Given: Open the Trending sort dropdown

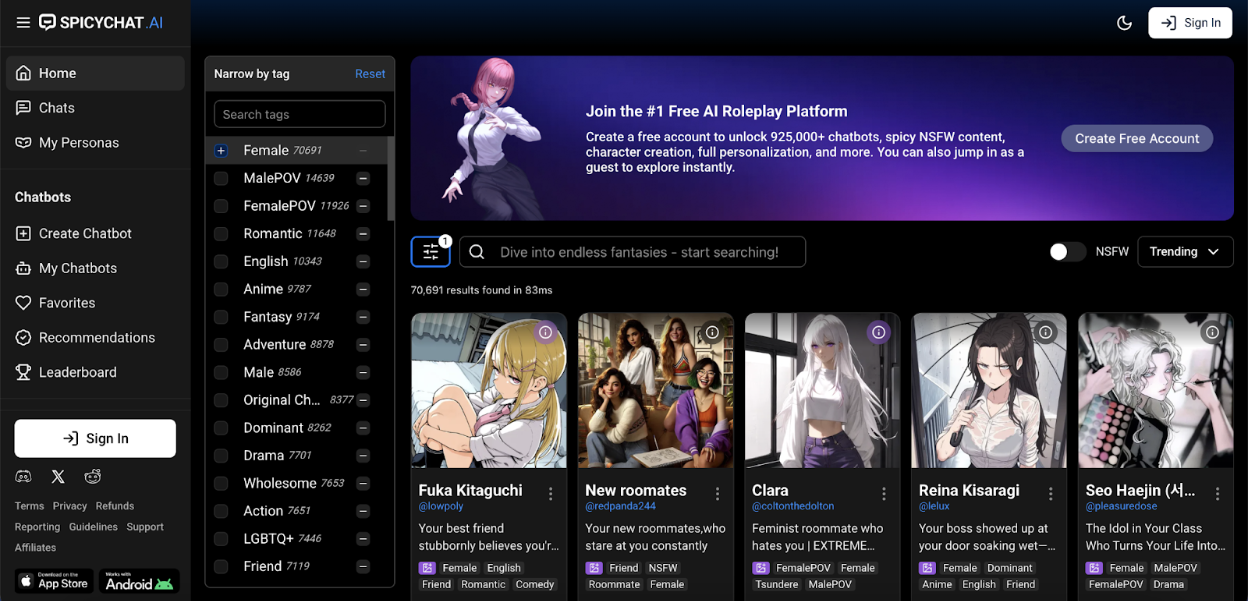Looking at the screenshot, I should coord(1185,252).
